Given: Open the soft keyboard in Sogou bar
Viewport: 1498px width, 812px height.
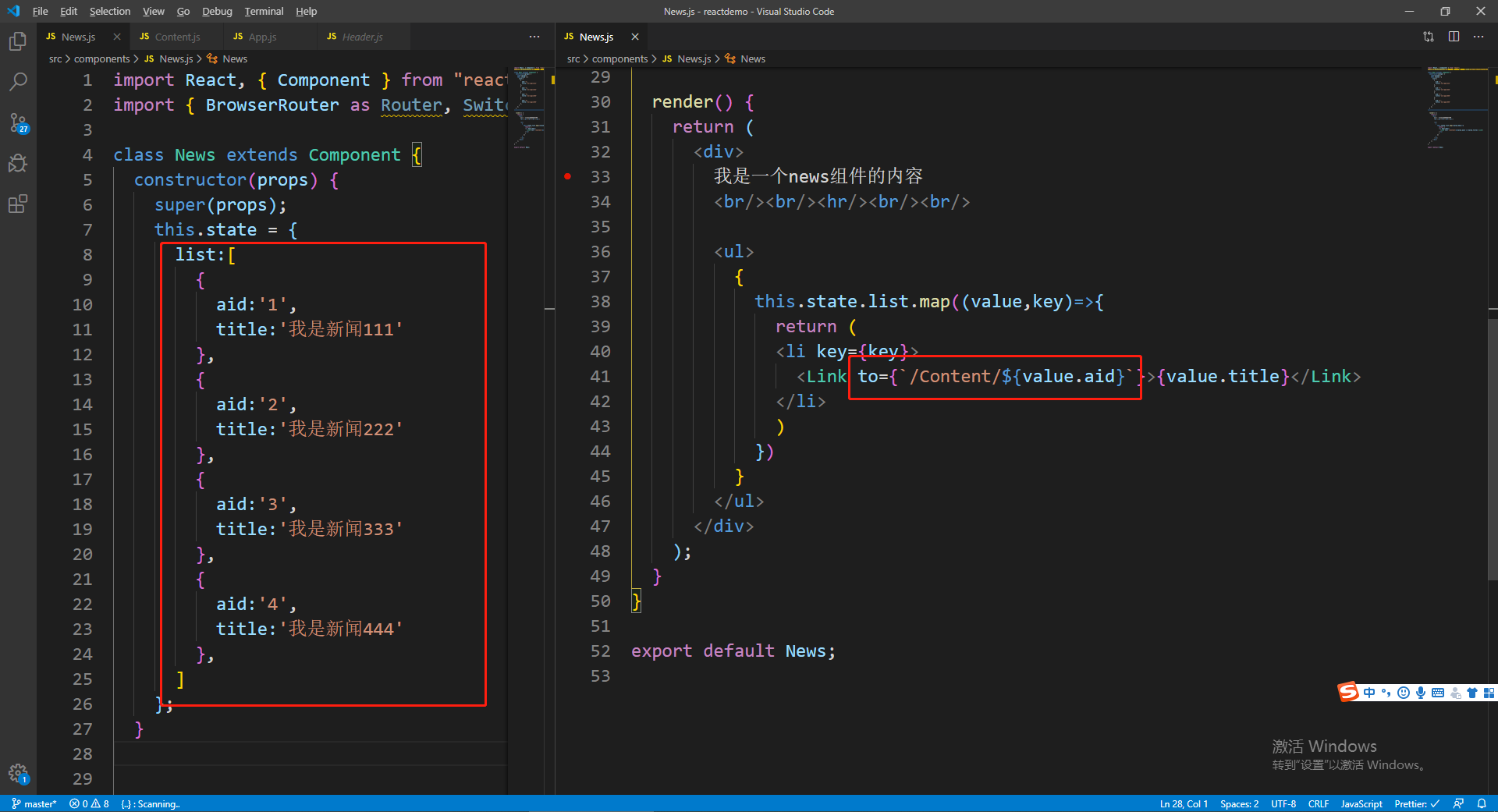Looking at the screenshot, I should (x=1438, y=693).
